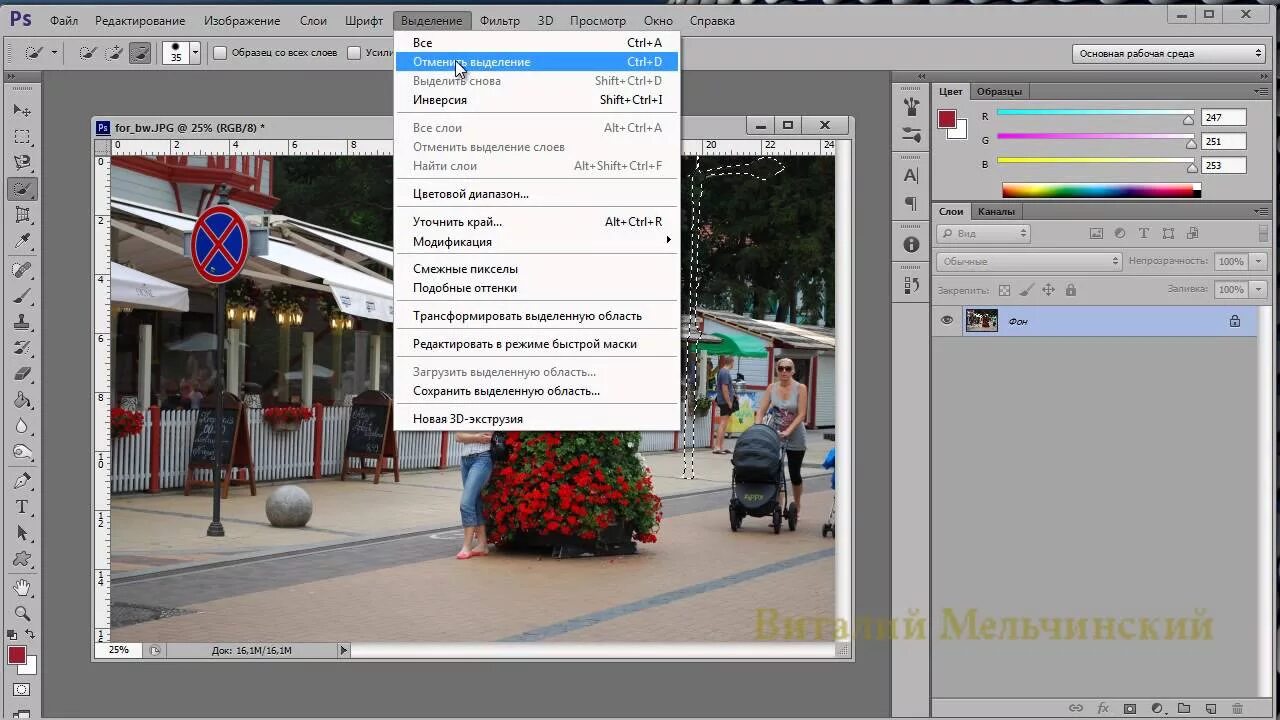The image size is (1280, 720).
Task: Open the Brush presets panel icon
Action: [x=911, y=133]
